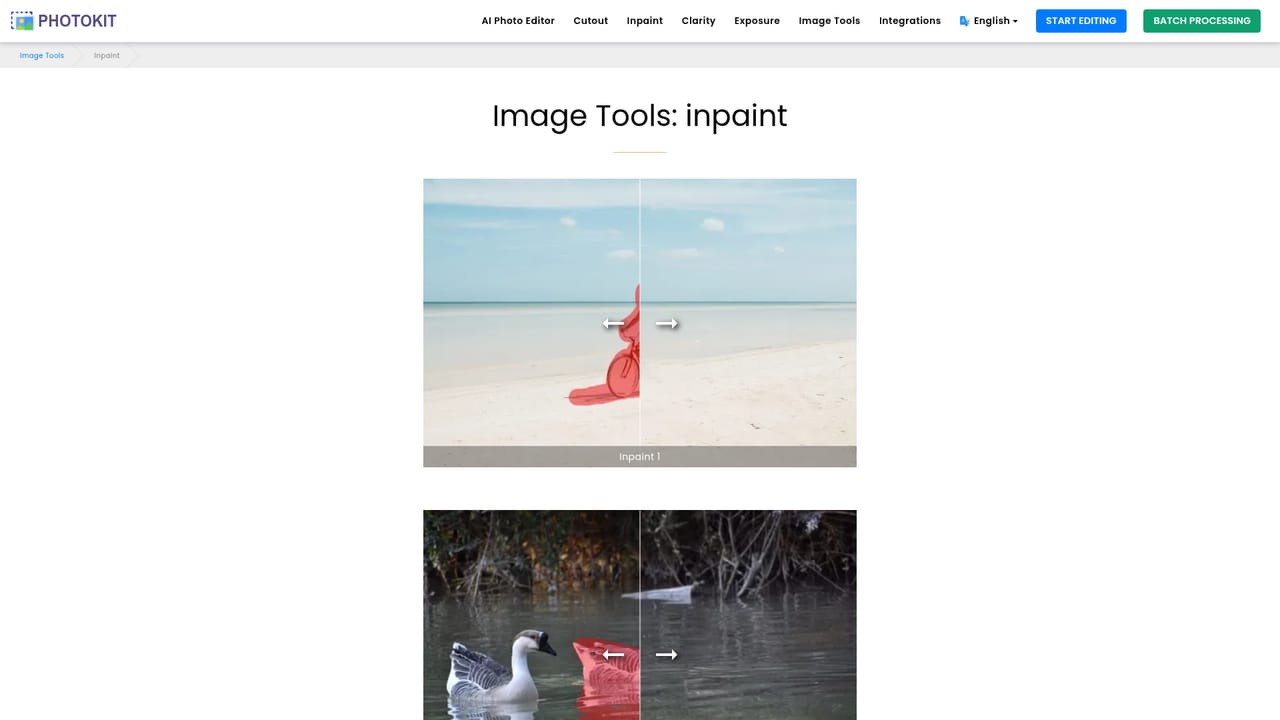This screenshot has width=1280, height=720.
Task: Click right arrow on goose comparison slider
Action: [x=667, y=654]
